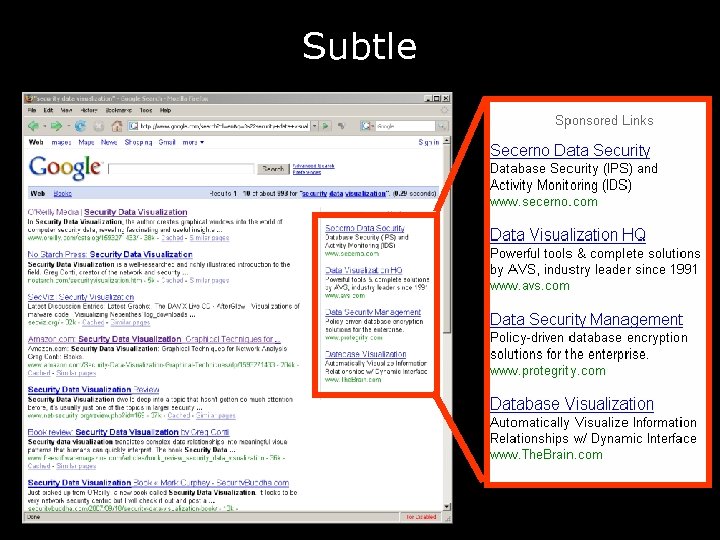Go to the Home page icon

(x=117, y=126)
